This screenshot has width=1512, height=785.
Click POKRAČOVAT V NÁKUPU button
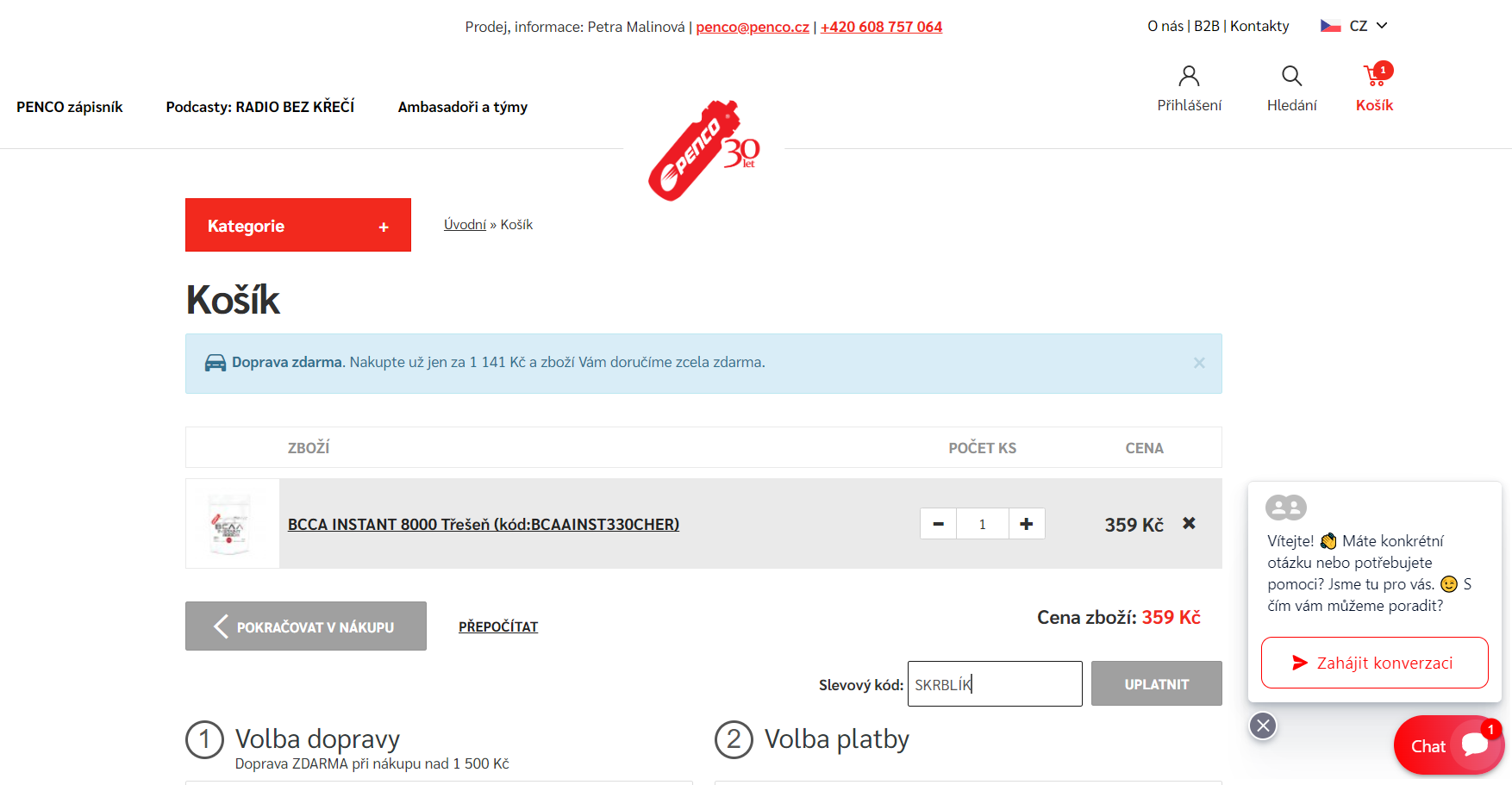click(x=306, y=626)
